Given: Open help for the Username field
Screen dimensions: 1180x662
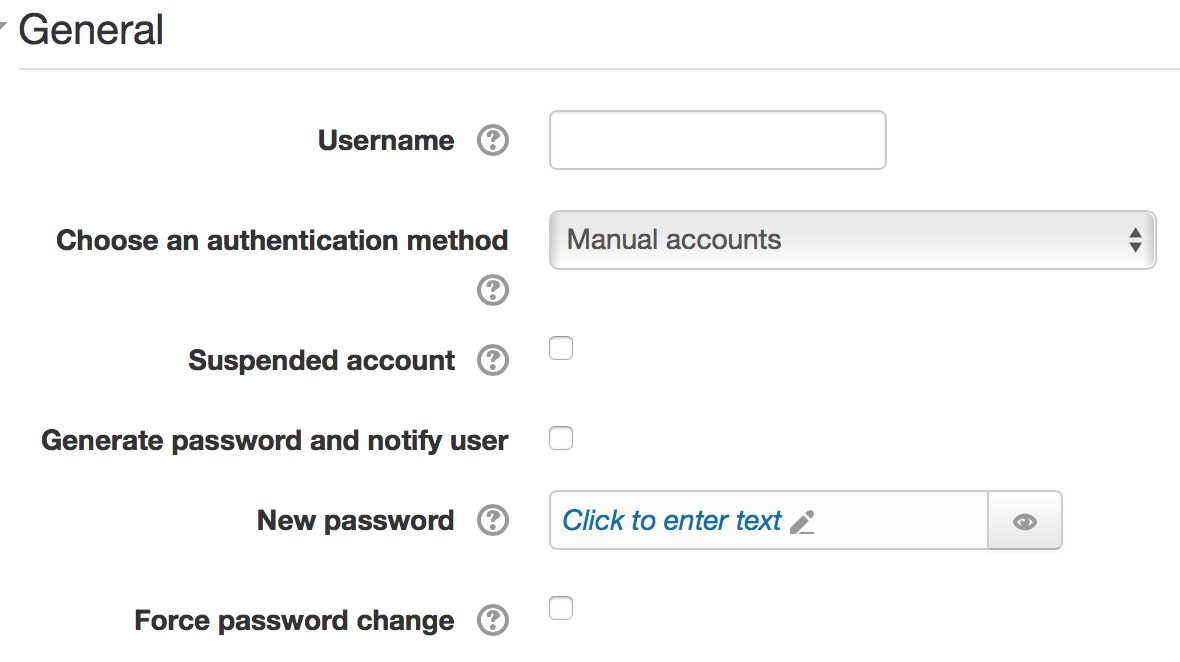Looking at the screenshot, I should (x=493, y=140).
